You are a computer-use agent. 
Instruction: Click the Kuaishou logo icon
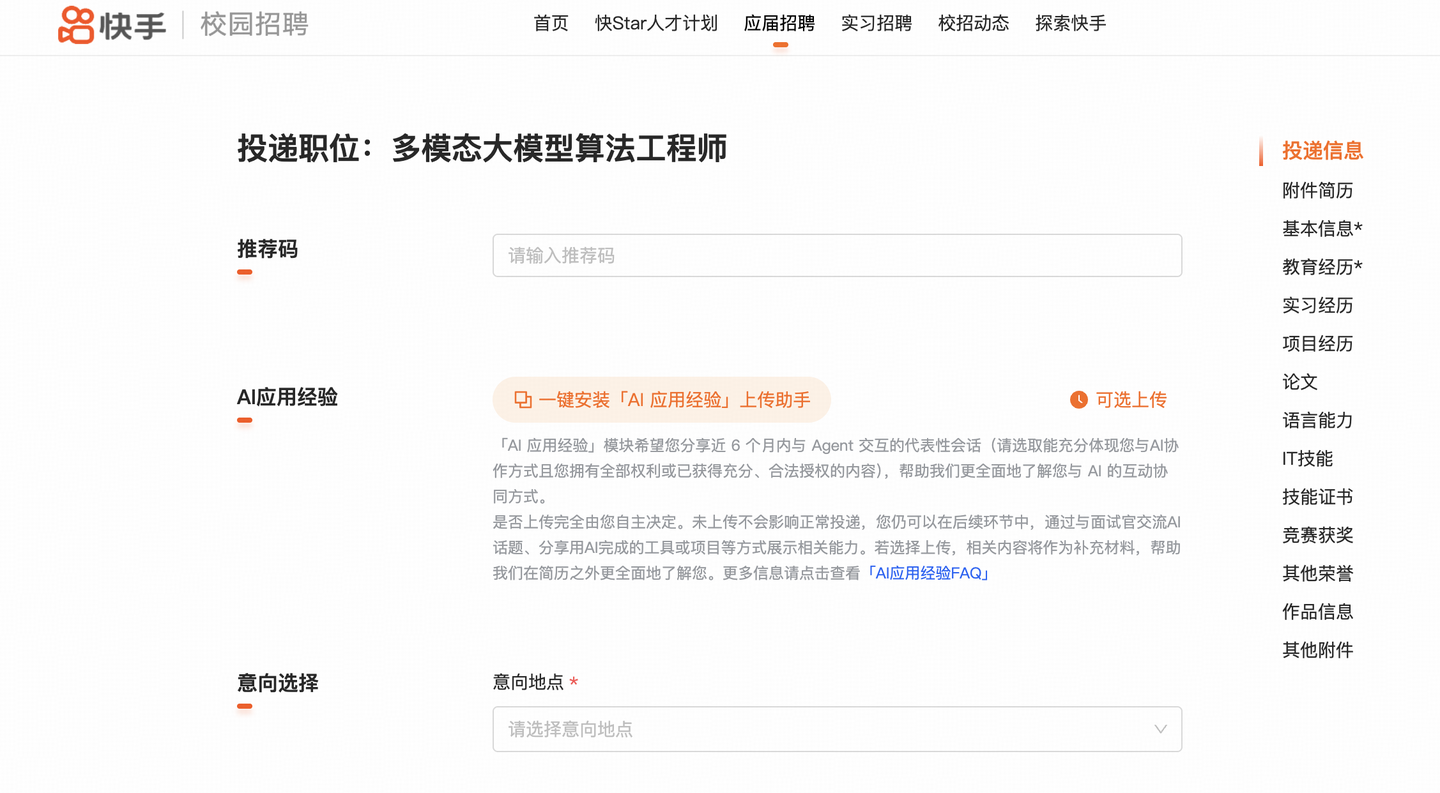76,24
